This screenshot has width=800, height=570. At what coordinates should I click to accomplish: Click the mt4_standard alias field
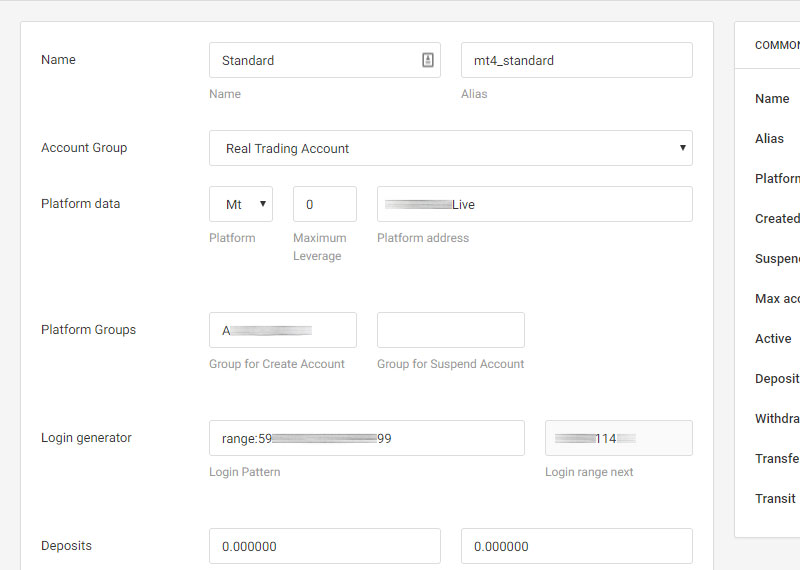click(x=576, y=60)
